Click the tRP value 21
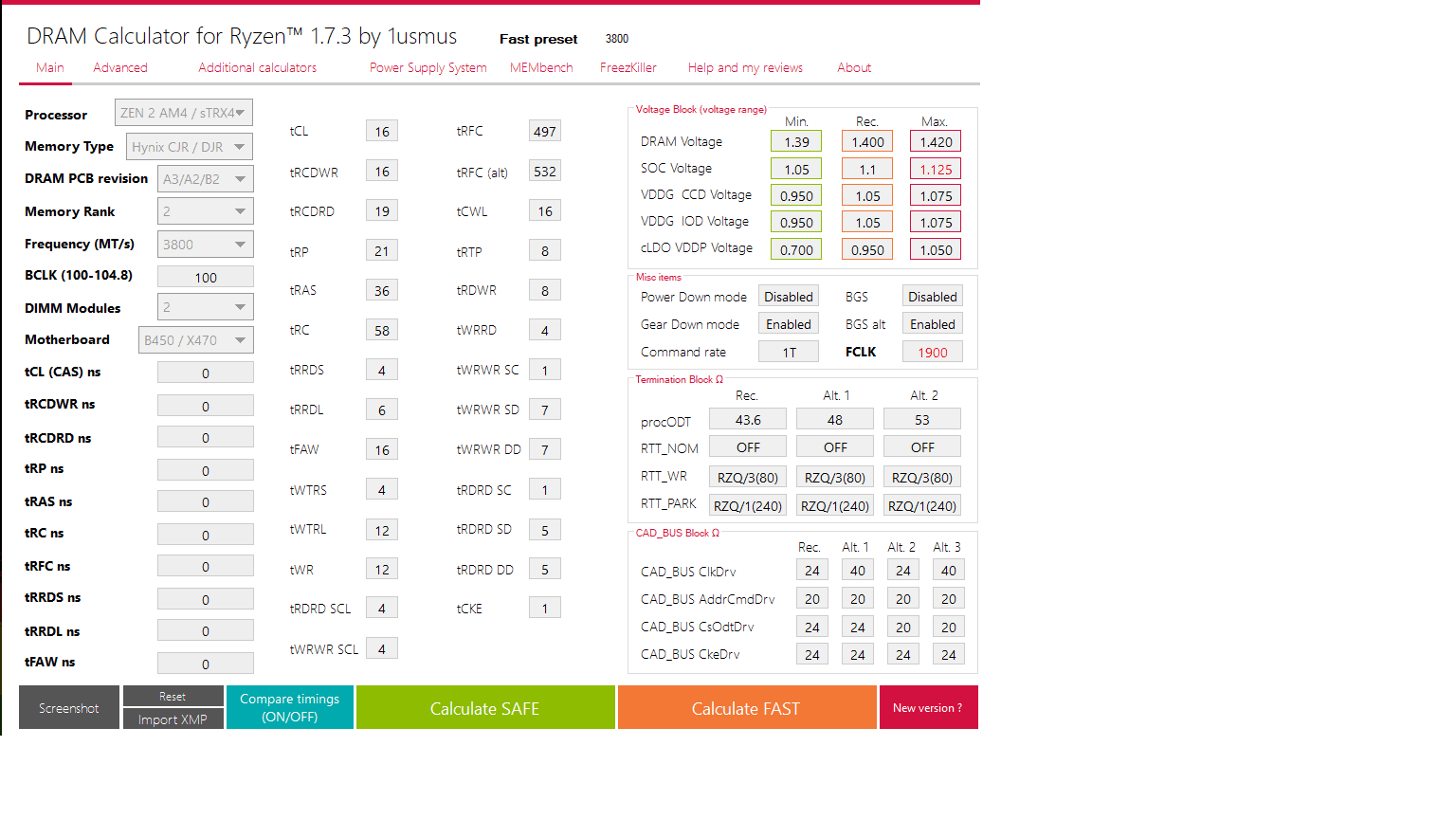 382,250
